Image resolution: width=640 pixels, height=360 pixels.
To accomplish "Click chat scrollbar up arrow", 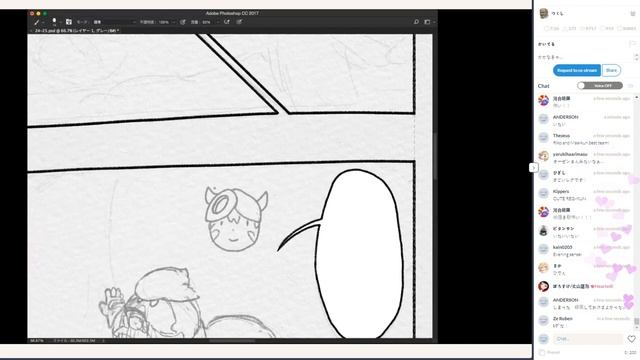I will click(x=636, y=98).
